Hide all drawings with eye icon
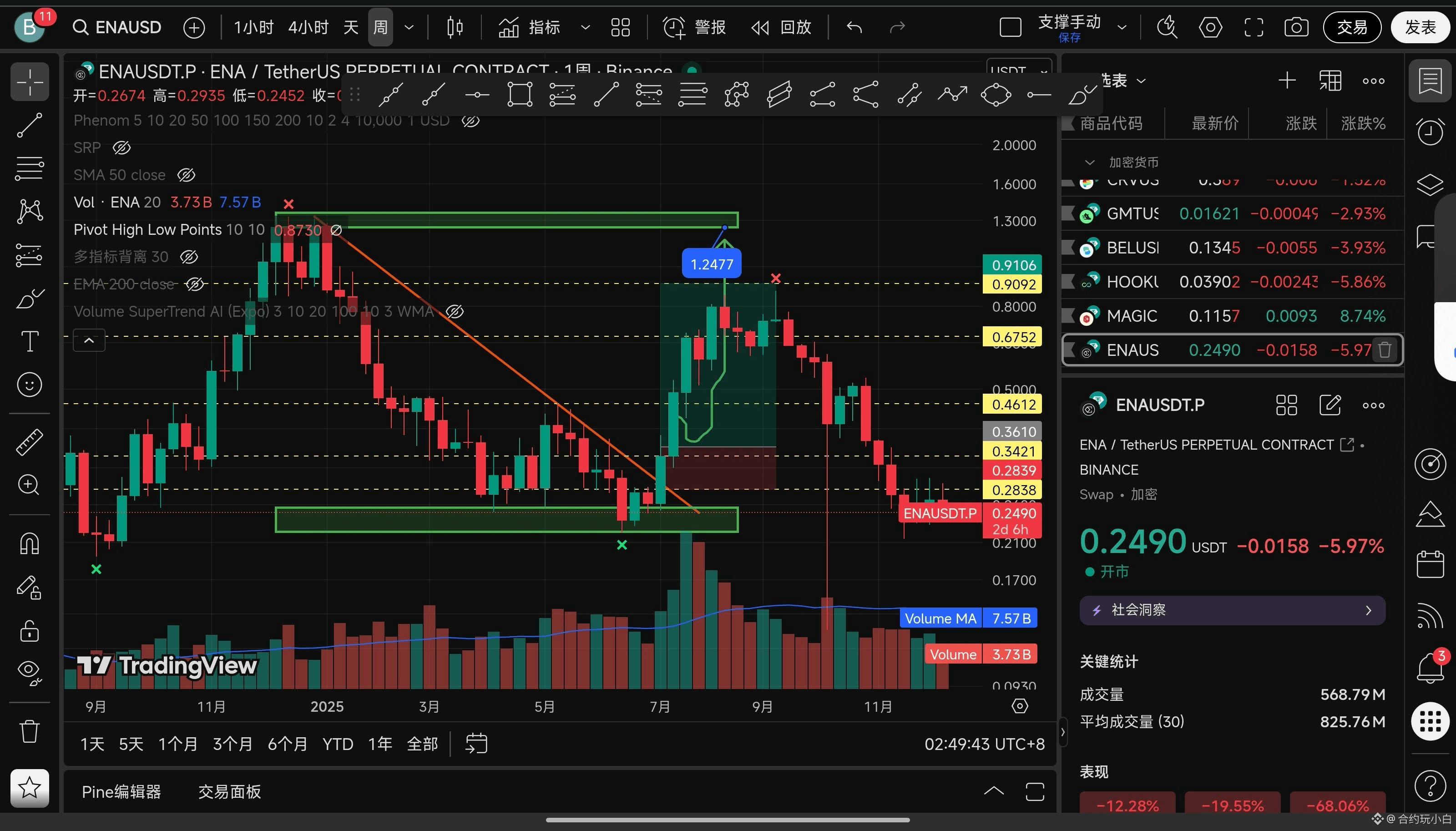Screen dimensions: 1456x831 pos(30,673)
